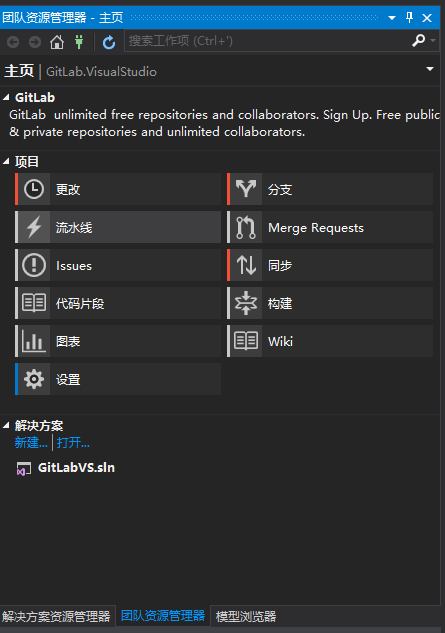
Task: Collapse the GitLab section
Action: [x=6, y=97]
